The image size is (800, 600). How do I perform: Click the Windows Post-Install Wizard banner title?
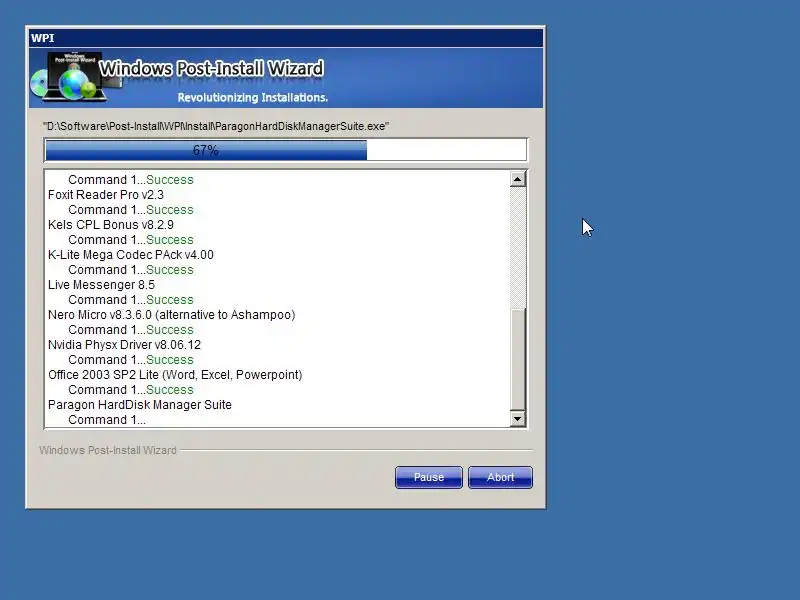click(211, 68)
